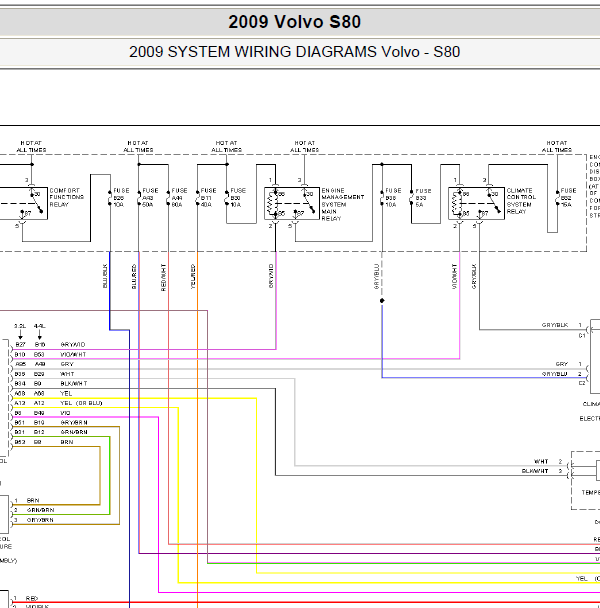Click the coil symbol inside the climate control relay
The image size is (600, 608).
tap(455, 204)
